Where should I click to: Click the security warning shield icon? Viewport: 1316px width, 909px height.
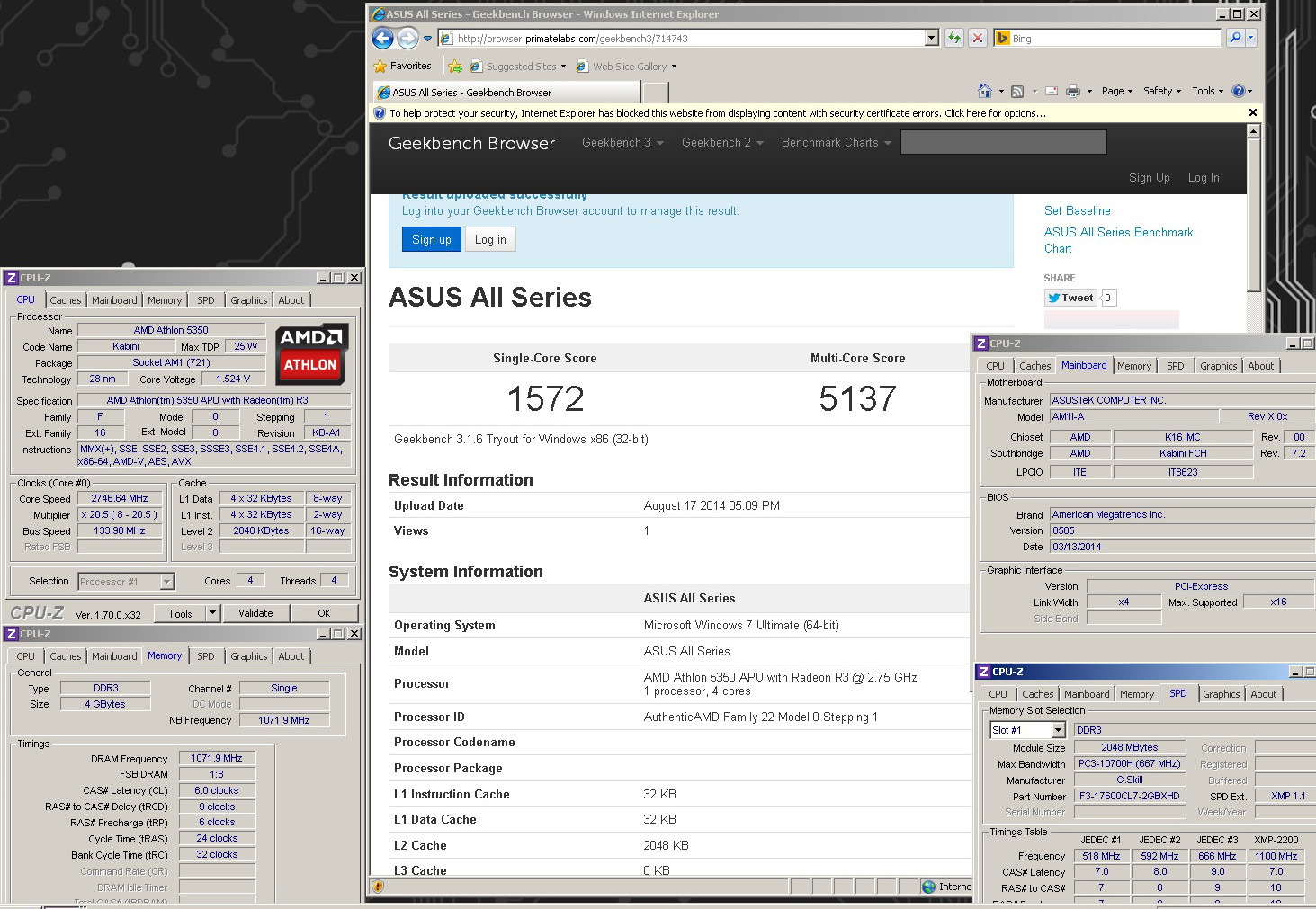click(x=380, y=113)
